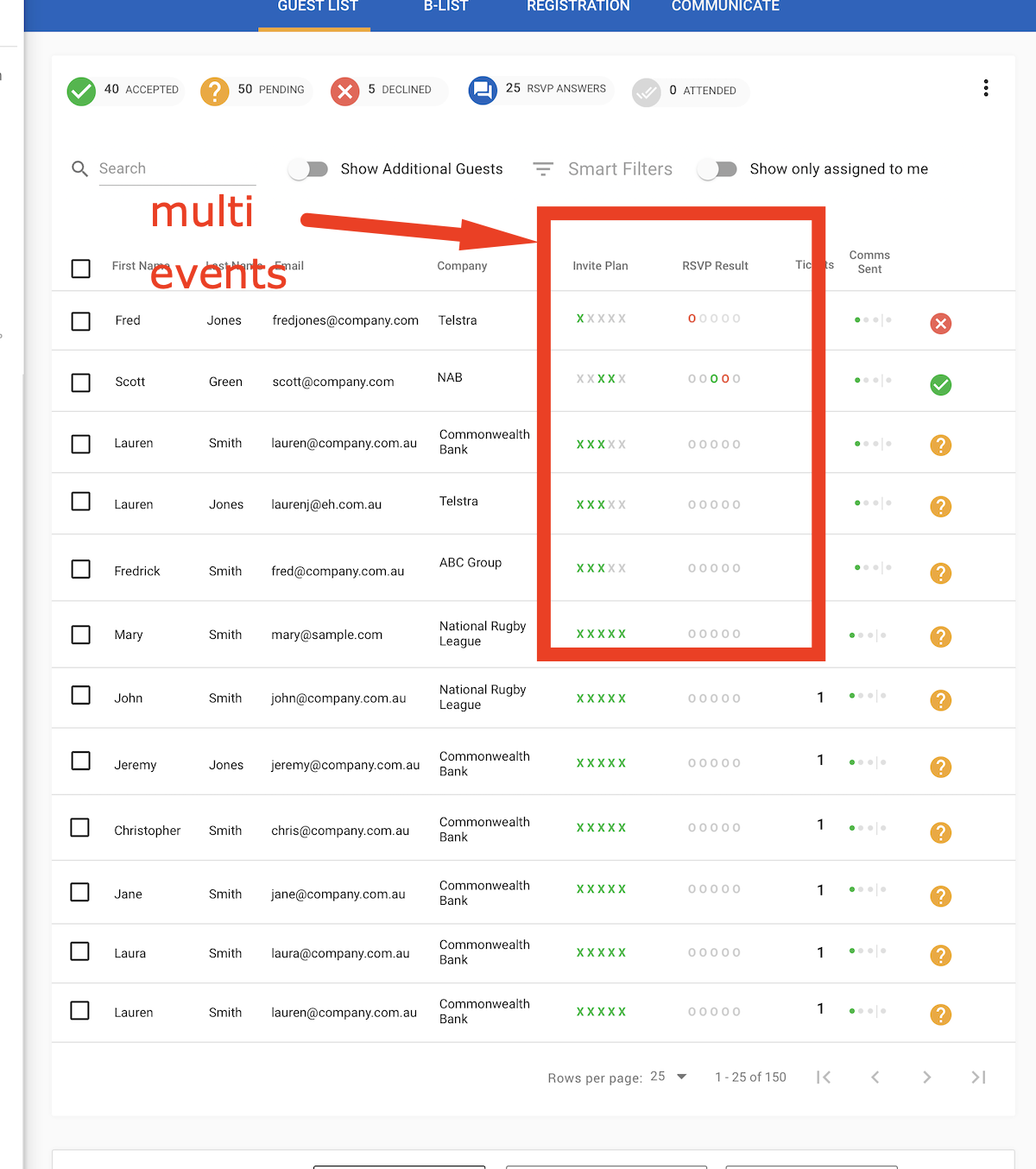Click the Comms Sent column header
Screen dimensions: 1036x1169
click(869, 262)
